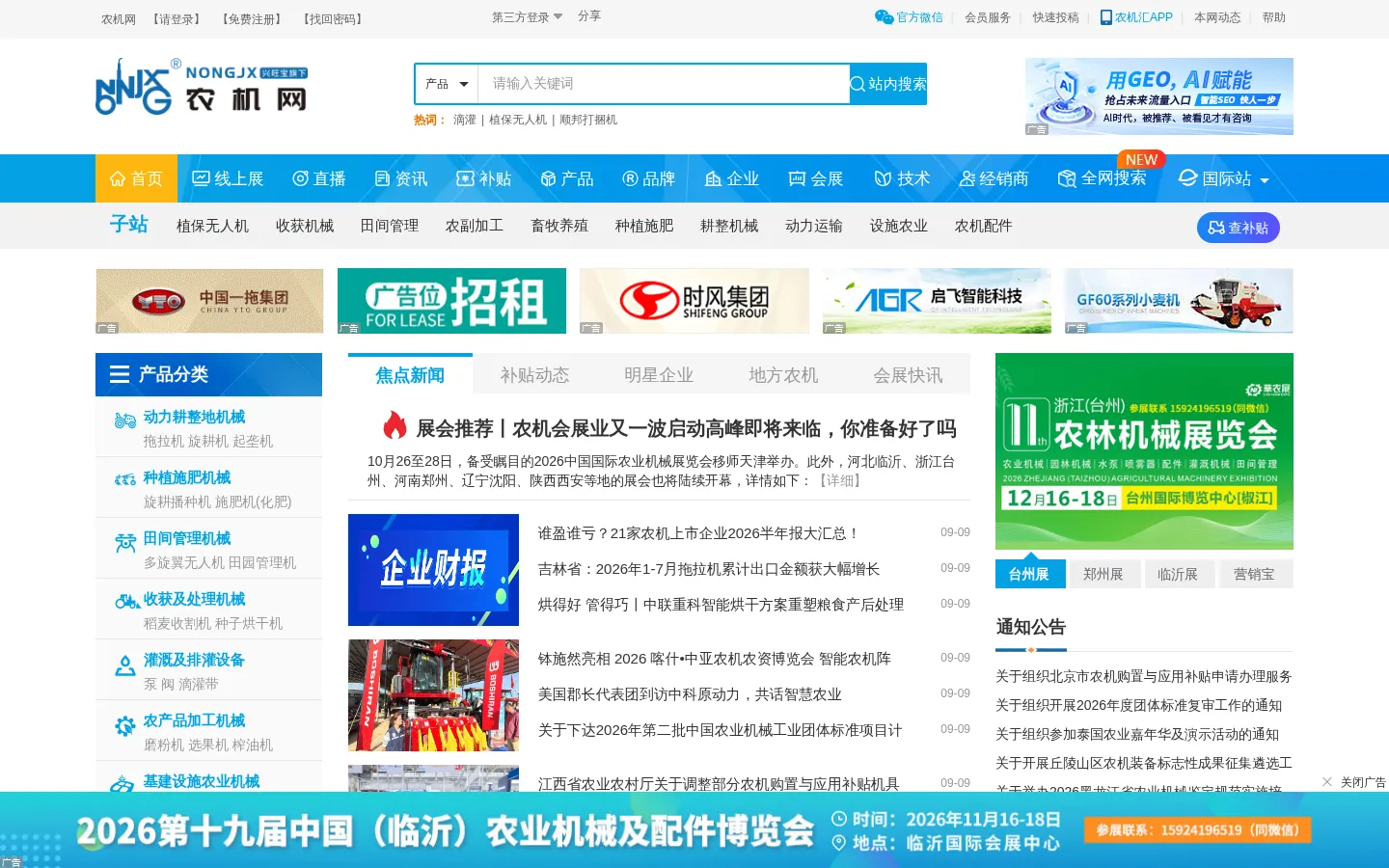
Task: Open the 分享 share link
Action: (589, 16)
